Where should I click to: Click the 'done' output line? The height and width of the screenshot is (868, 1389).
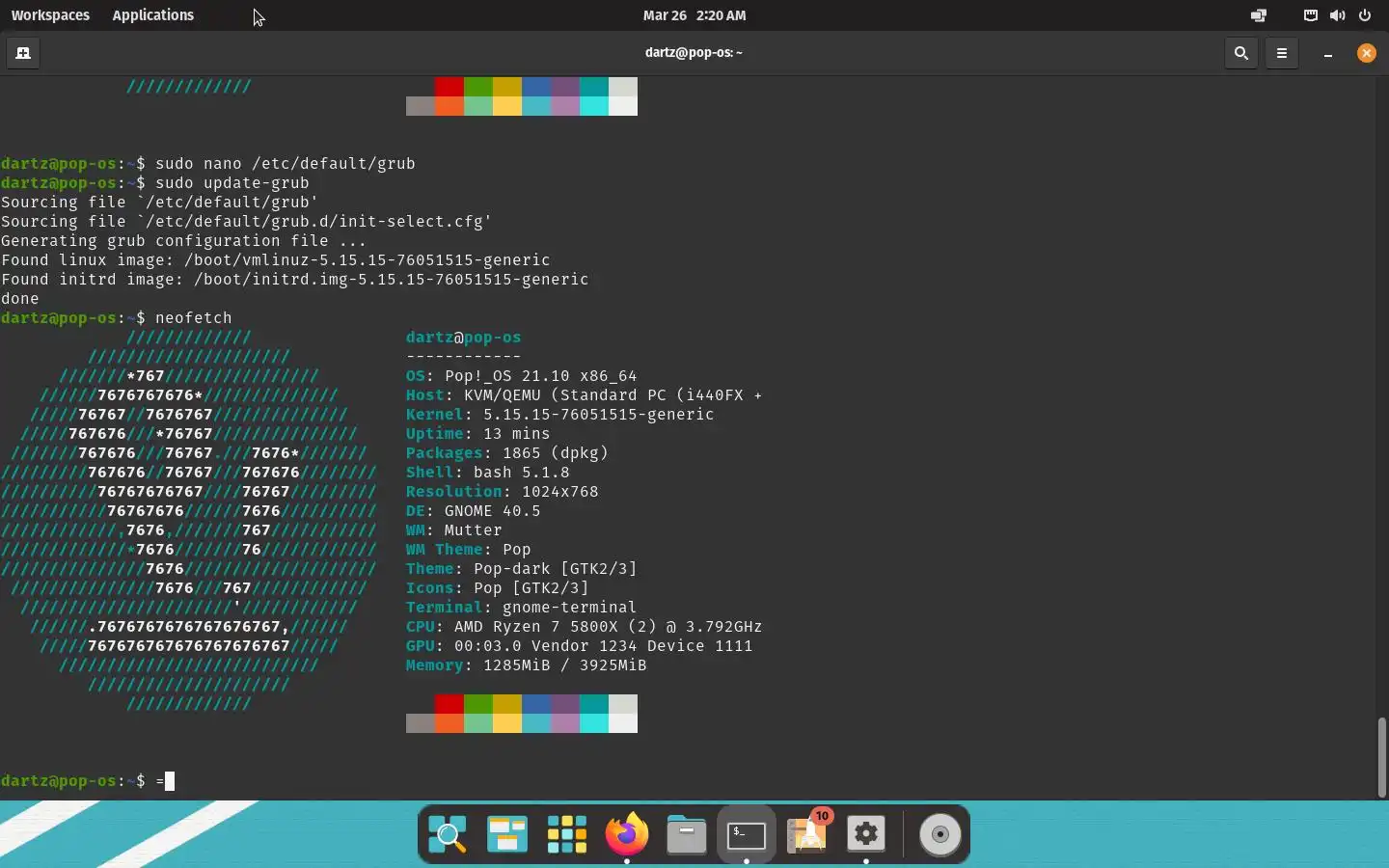click(20, 299)
